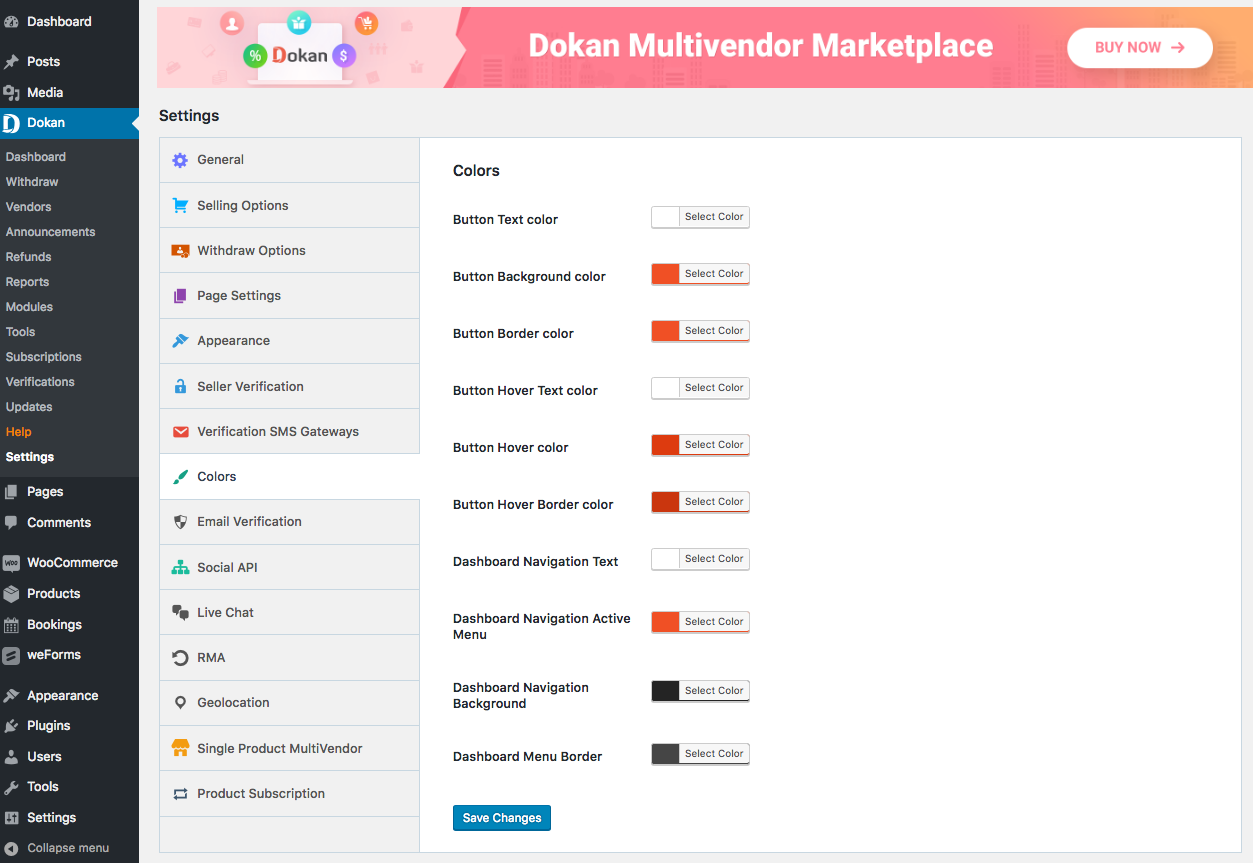Open Select Color for Dashboard Navigation Text
The width and height of the screenshot is (1253, 863).
[714, 559]
